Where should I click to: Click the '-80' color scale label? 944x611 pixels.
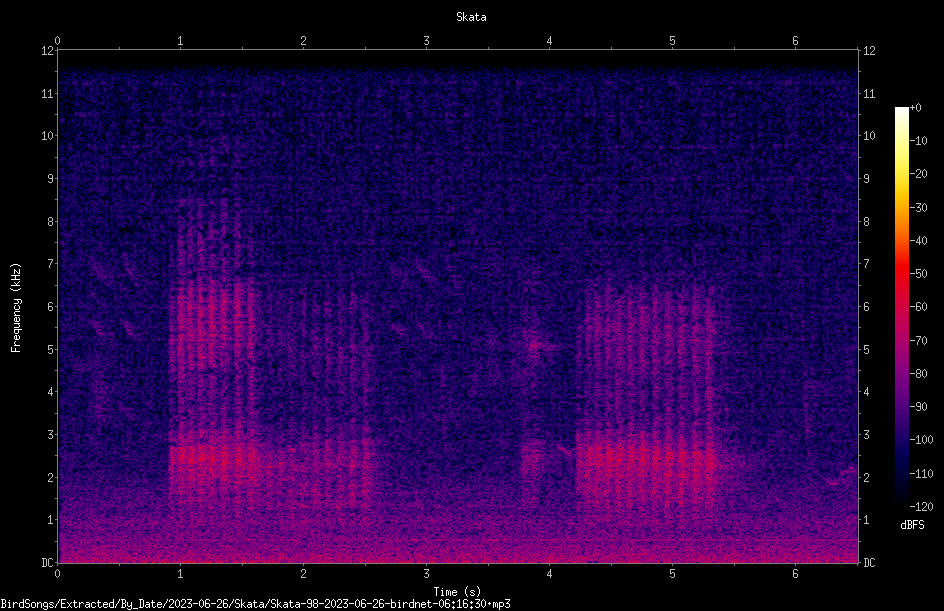click(918, 374)
